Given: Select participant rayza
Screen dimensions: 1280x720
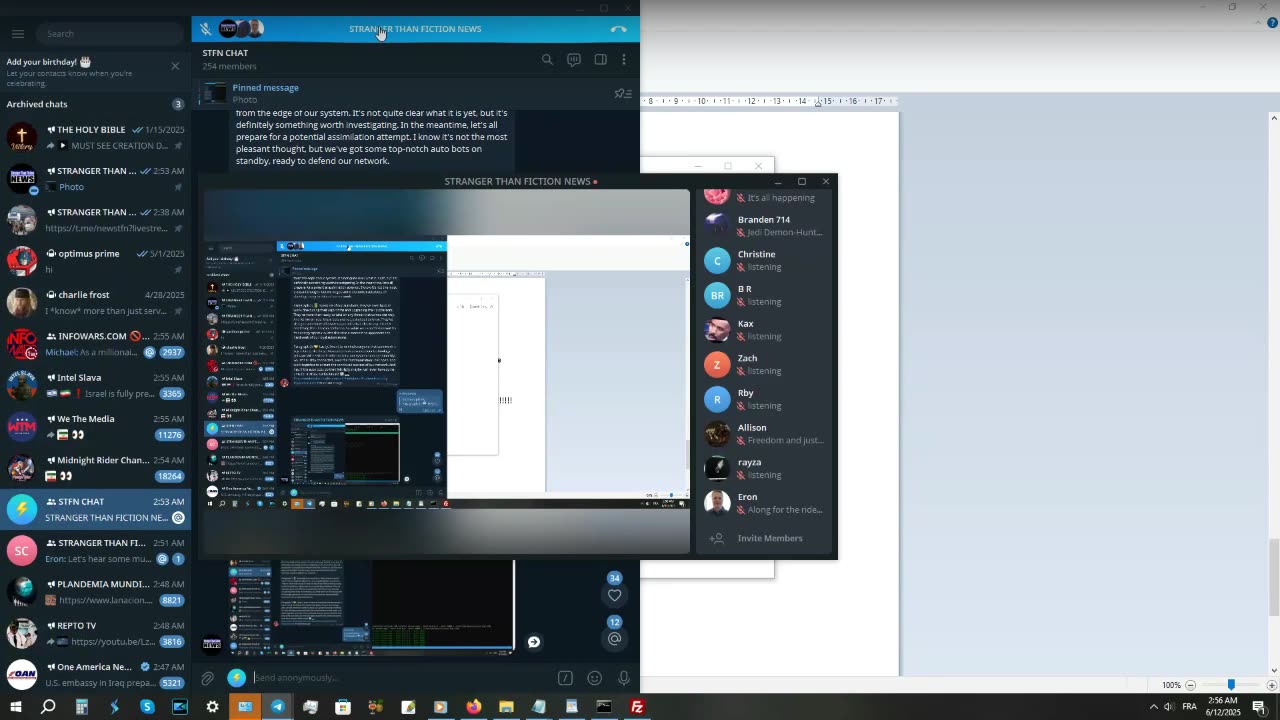Looking at the screenshot, I should click(x=766, y=468).
